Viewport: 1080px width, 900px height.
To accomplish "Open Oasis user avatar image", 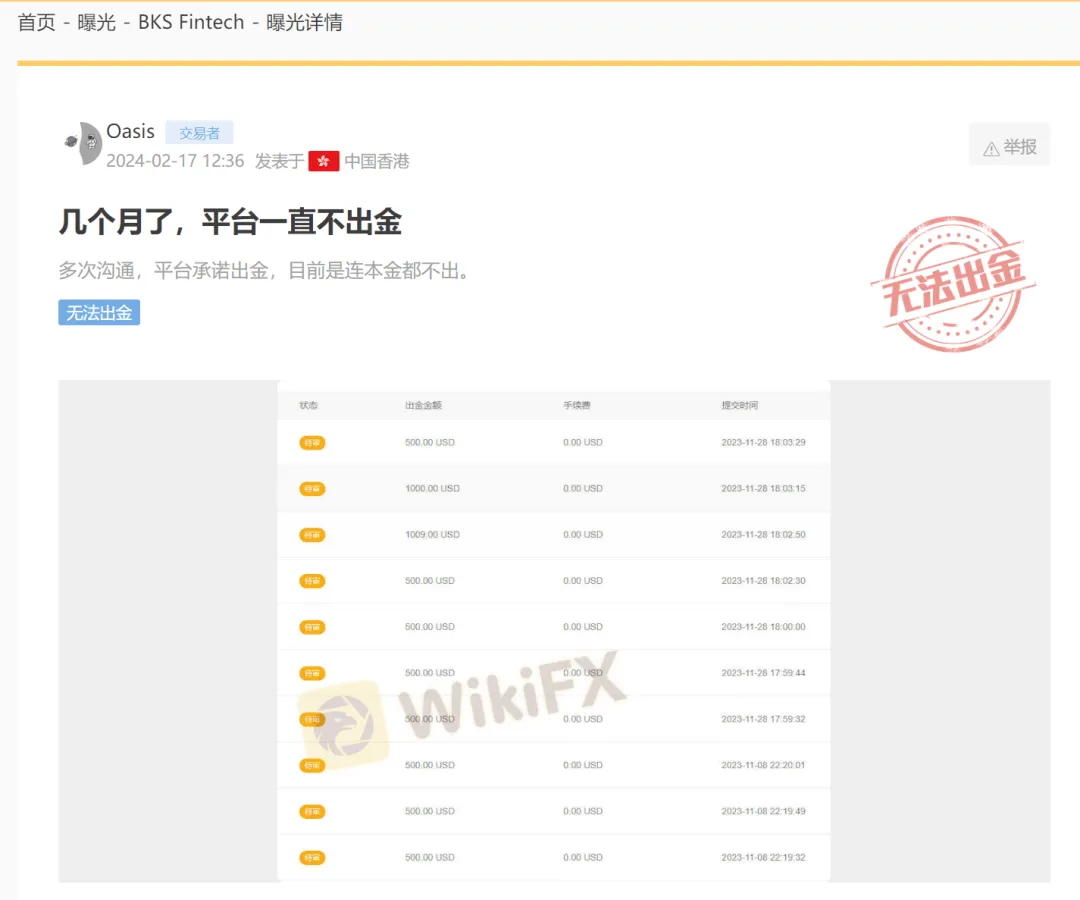I will [x=83, y=143].
